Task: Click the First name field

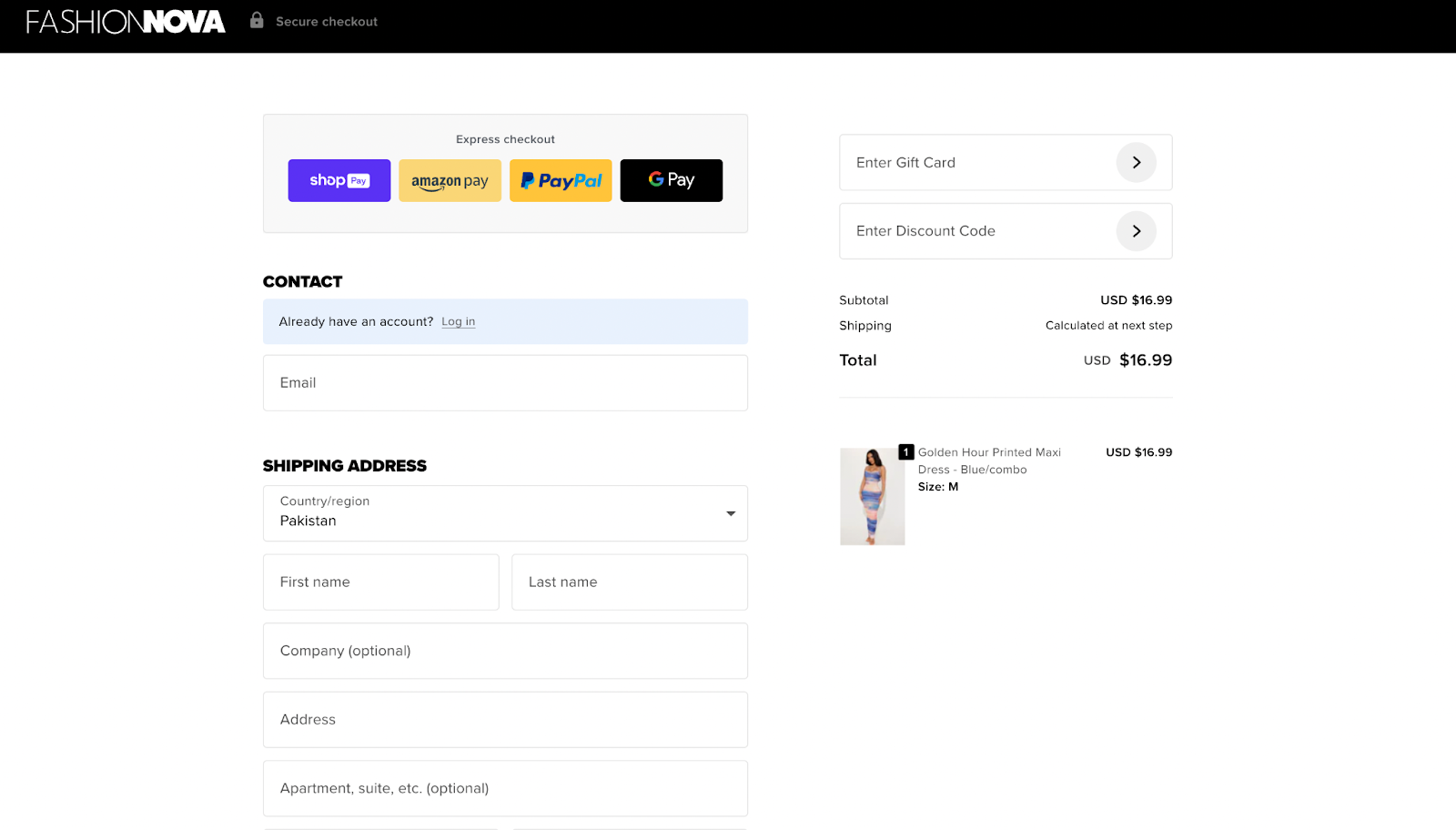Action: (x=381, y=582)
